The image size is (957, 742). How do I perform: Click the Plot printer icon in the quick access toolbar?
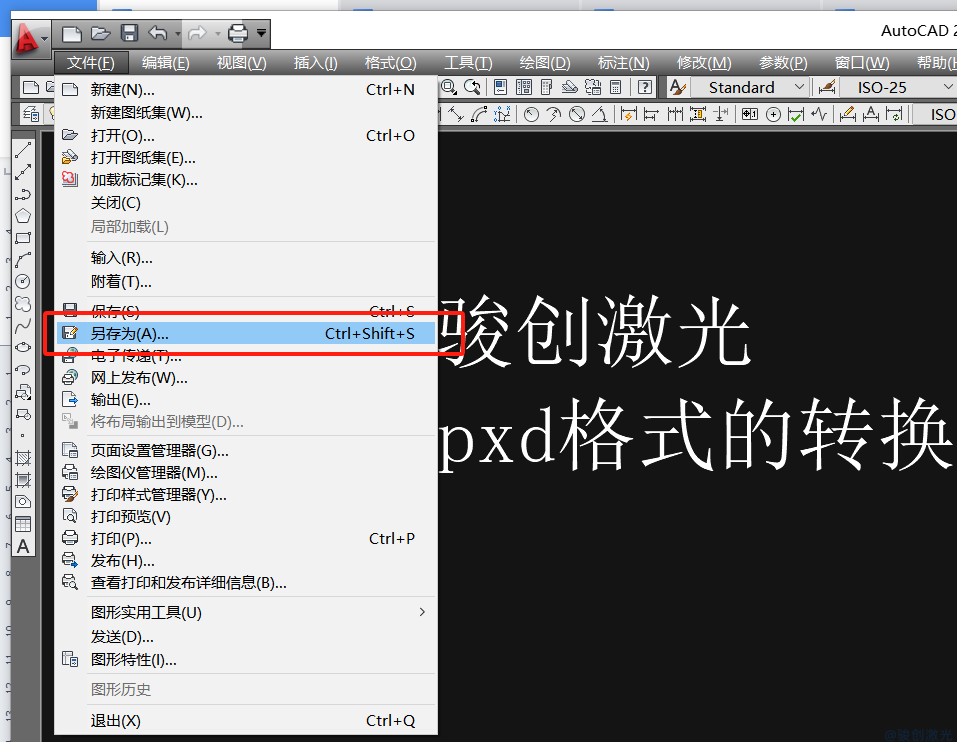click(x=238, y=33)
